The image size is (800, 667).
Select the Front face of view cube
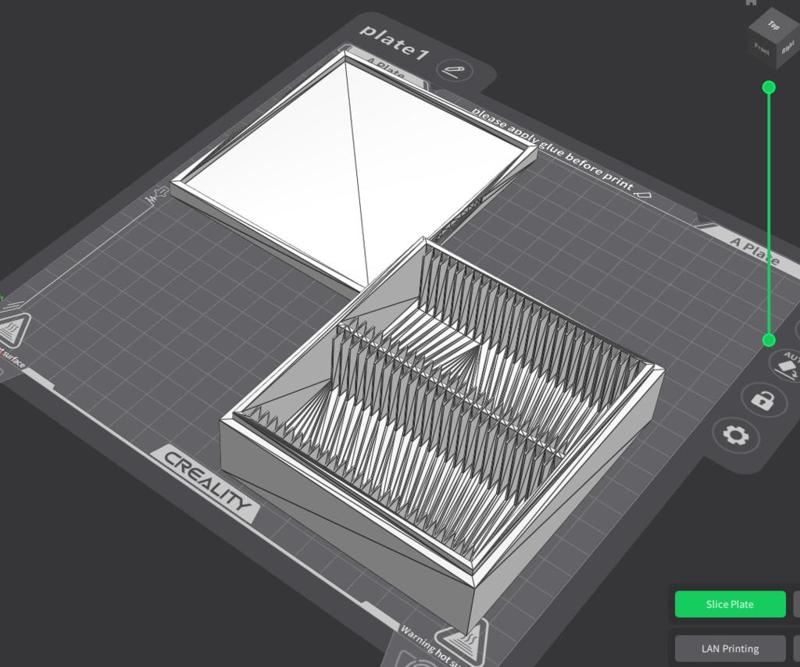click(x=762, y=48)
